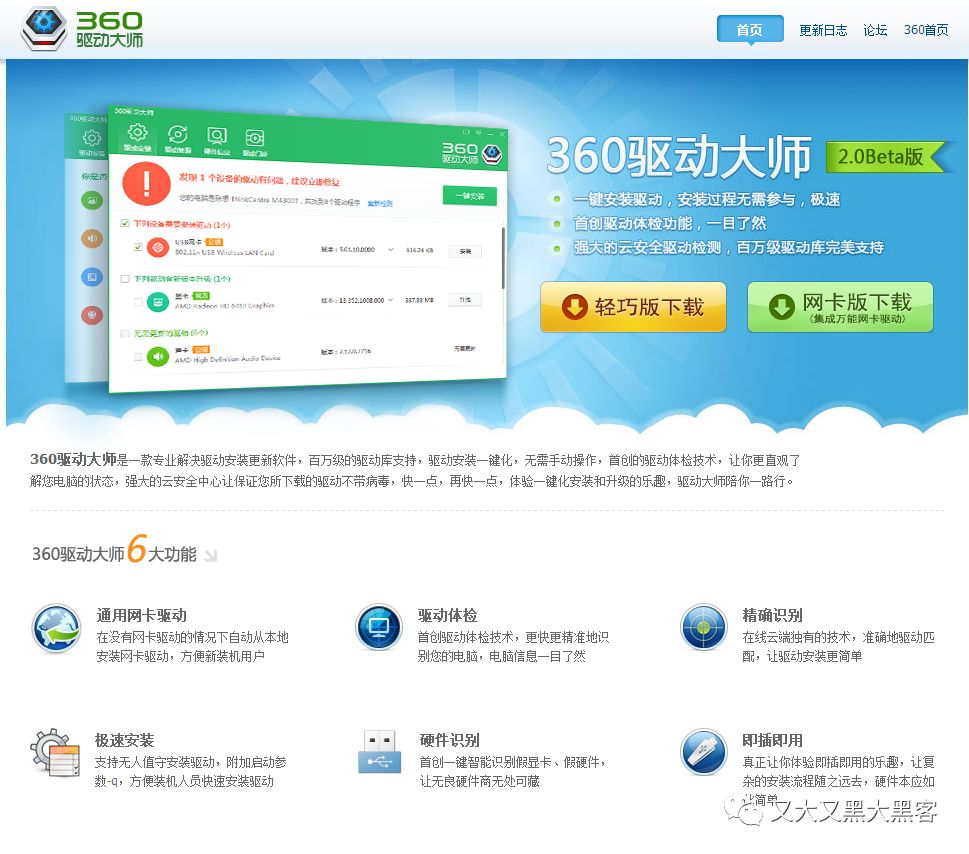Open the AMD Radeon driver version dropdown
Viewport: 969px width, 854px height.
tap(390, 300)
